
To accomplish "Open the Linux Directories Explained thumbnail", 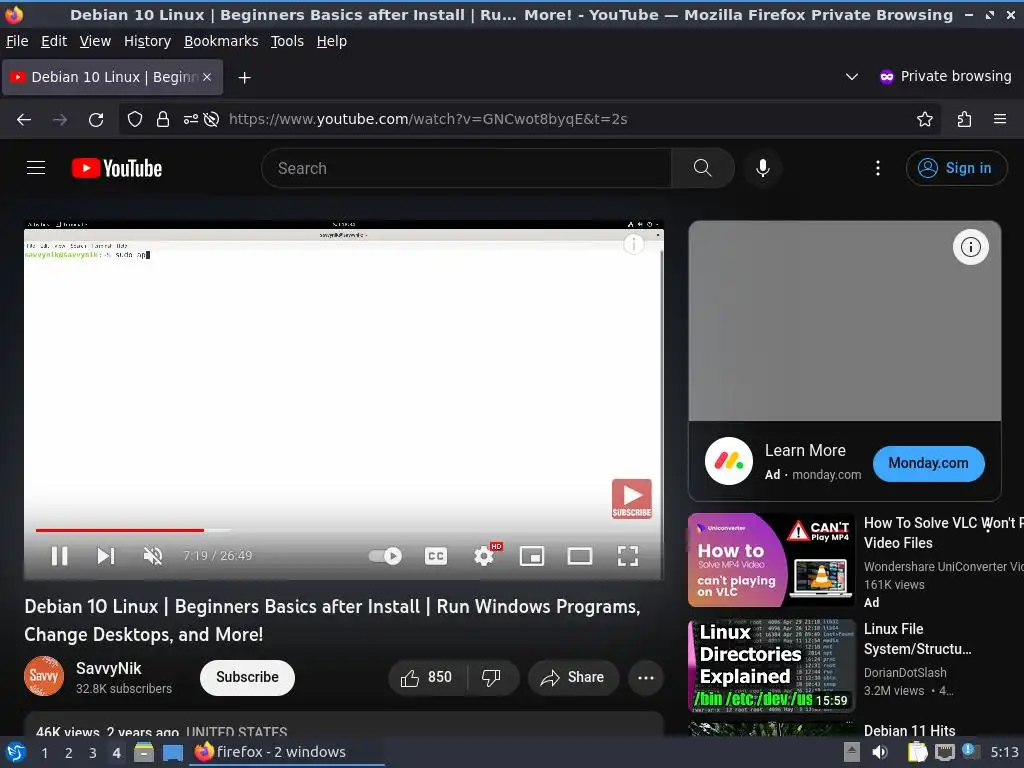I will (771, 665).
